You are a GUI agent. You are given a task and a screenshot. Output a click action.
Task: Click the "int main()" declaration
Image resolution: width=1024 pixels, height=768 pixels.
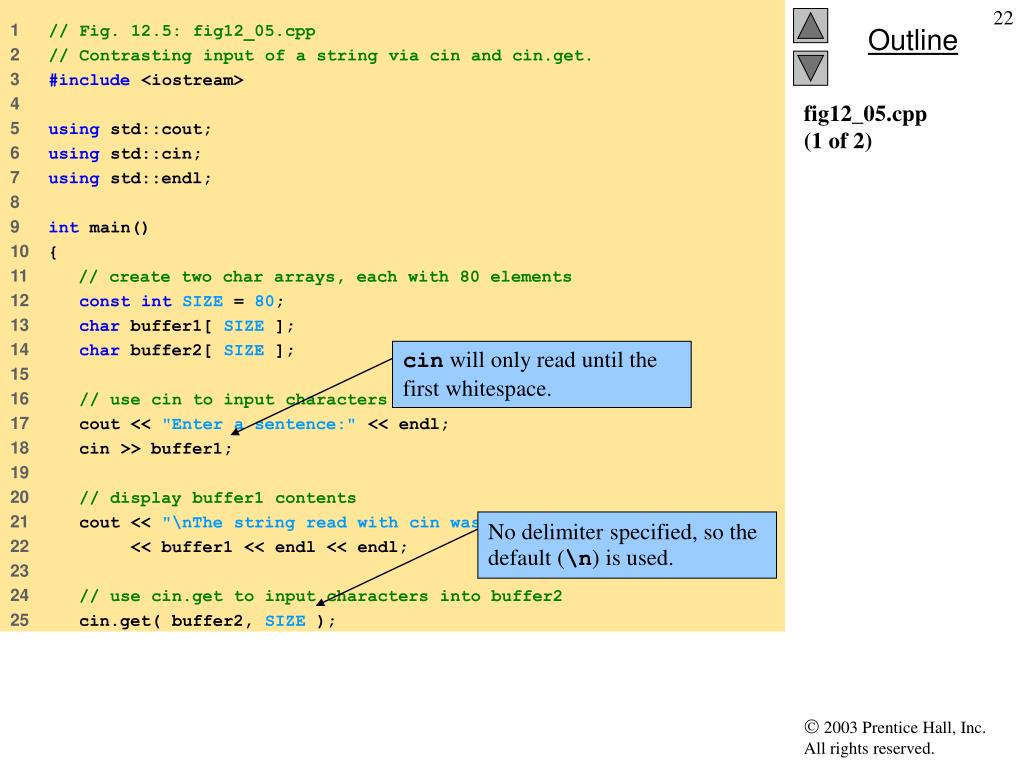click(x=99, y=227)
